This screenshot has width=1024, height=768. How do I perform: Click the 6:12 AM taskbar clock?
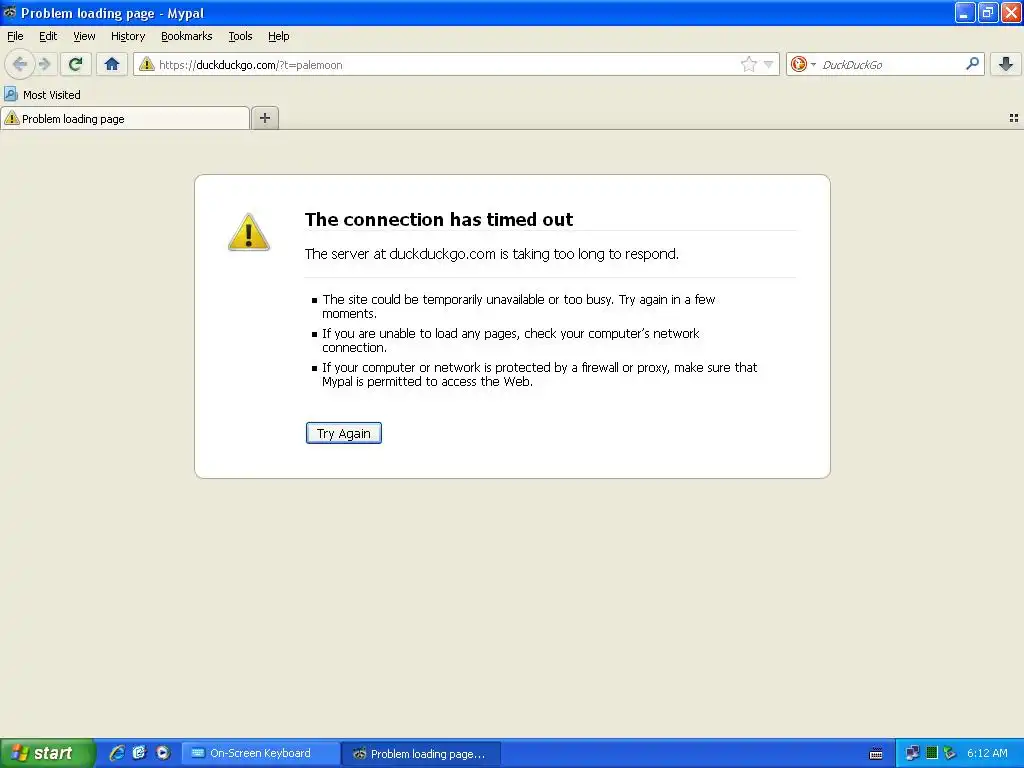(x=987, y=753)
